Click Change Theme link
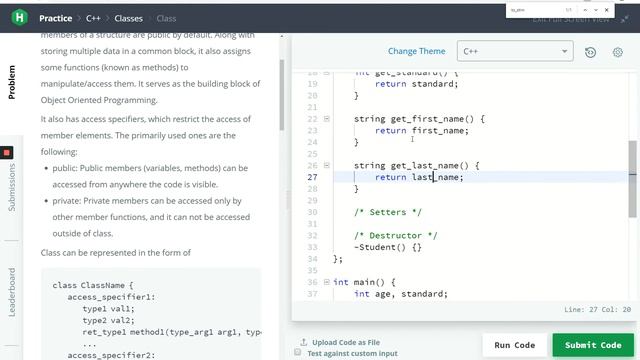This screenshot has width=640, height=360. pyautogui.click(x=416, y=51)
